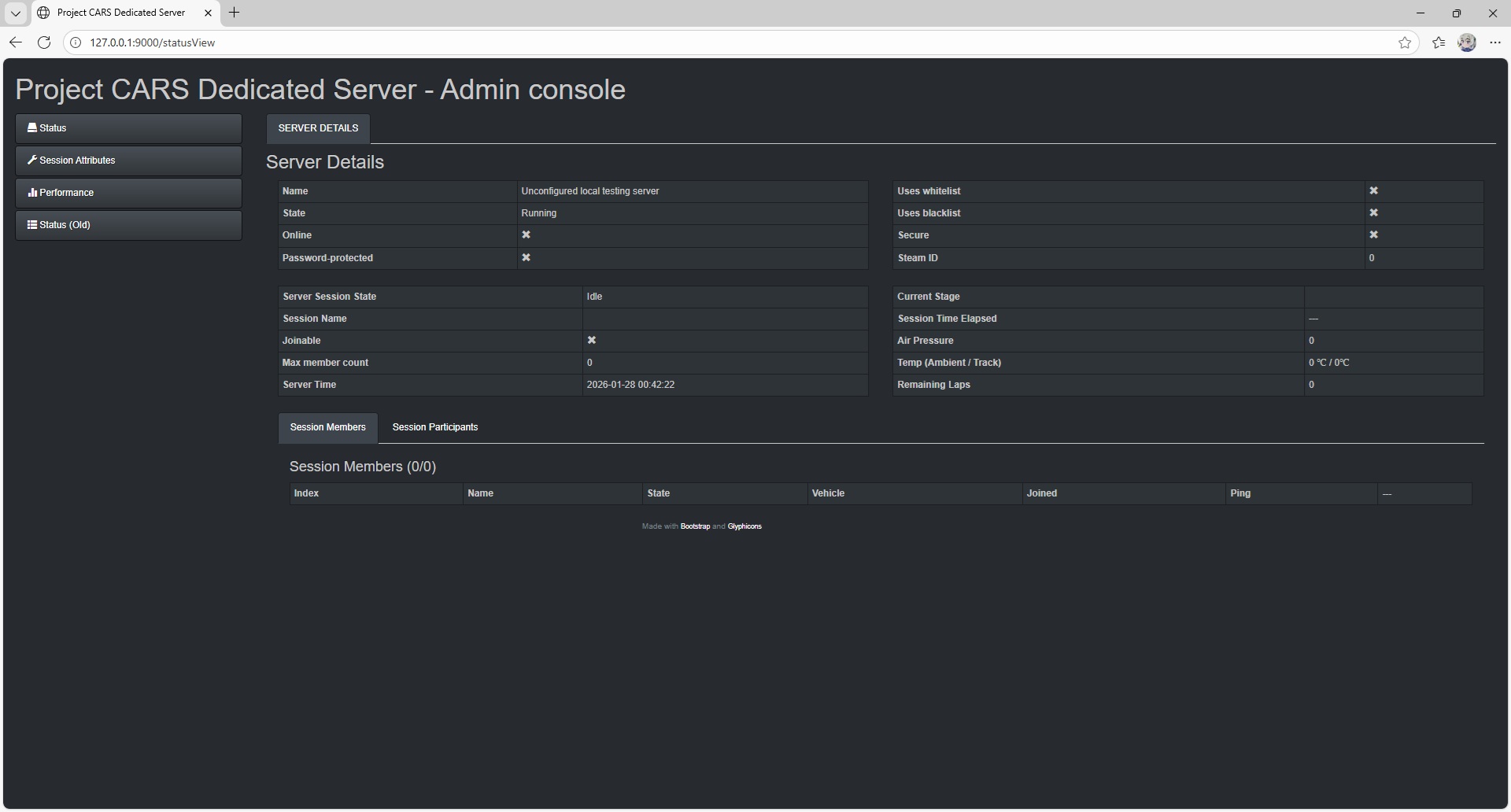Screen dimensions: 1511x812
Task: Open the Performance sidebar page
Action: (x=128, y=193)
